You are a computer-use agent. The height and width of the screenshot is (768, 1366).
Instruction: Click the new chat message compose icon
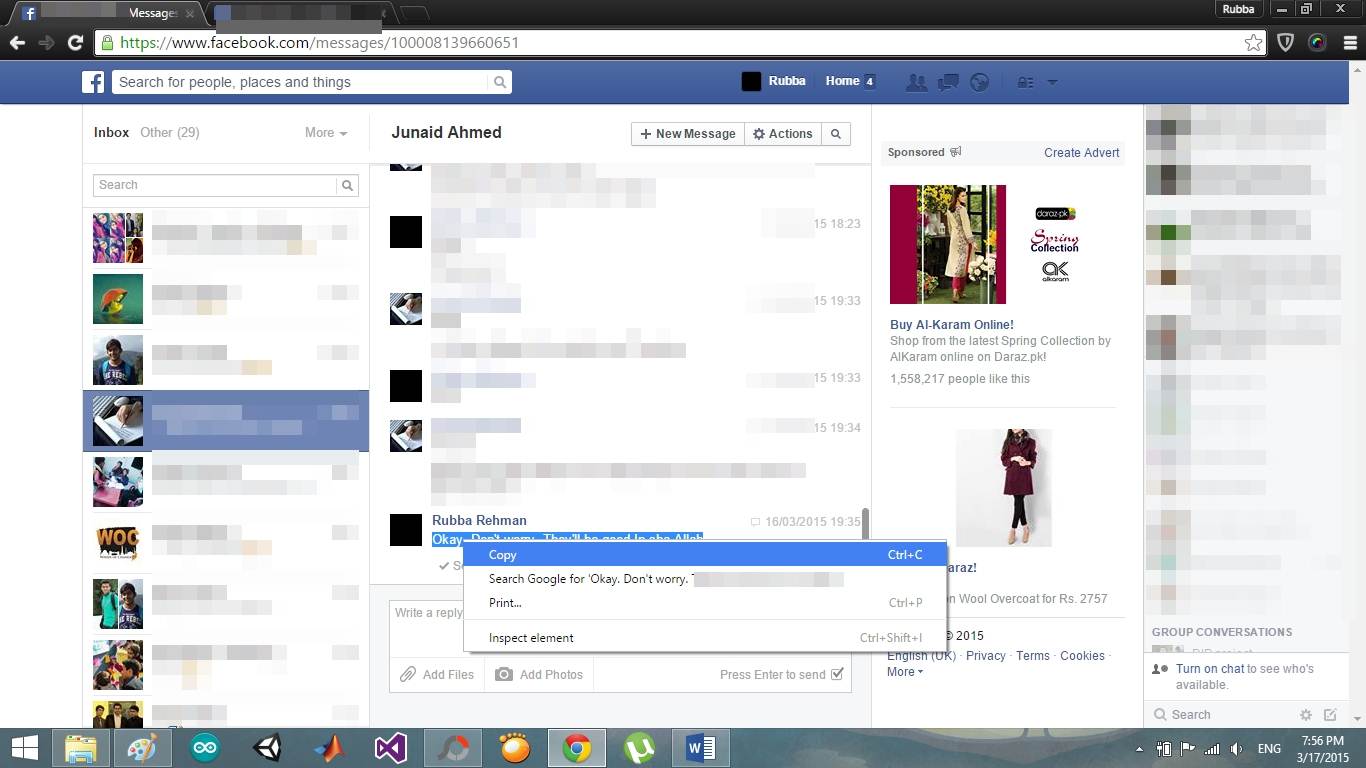[1330, 715]
